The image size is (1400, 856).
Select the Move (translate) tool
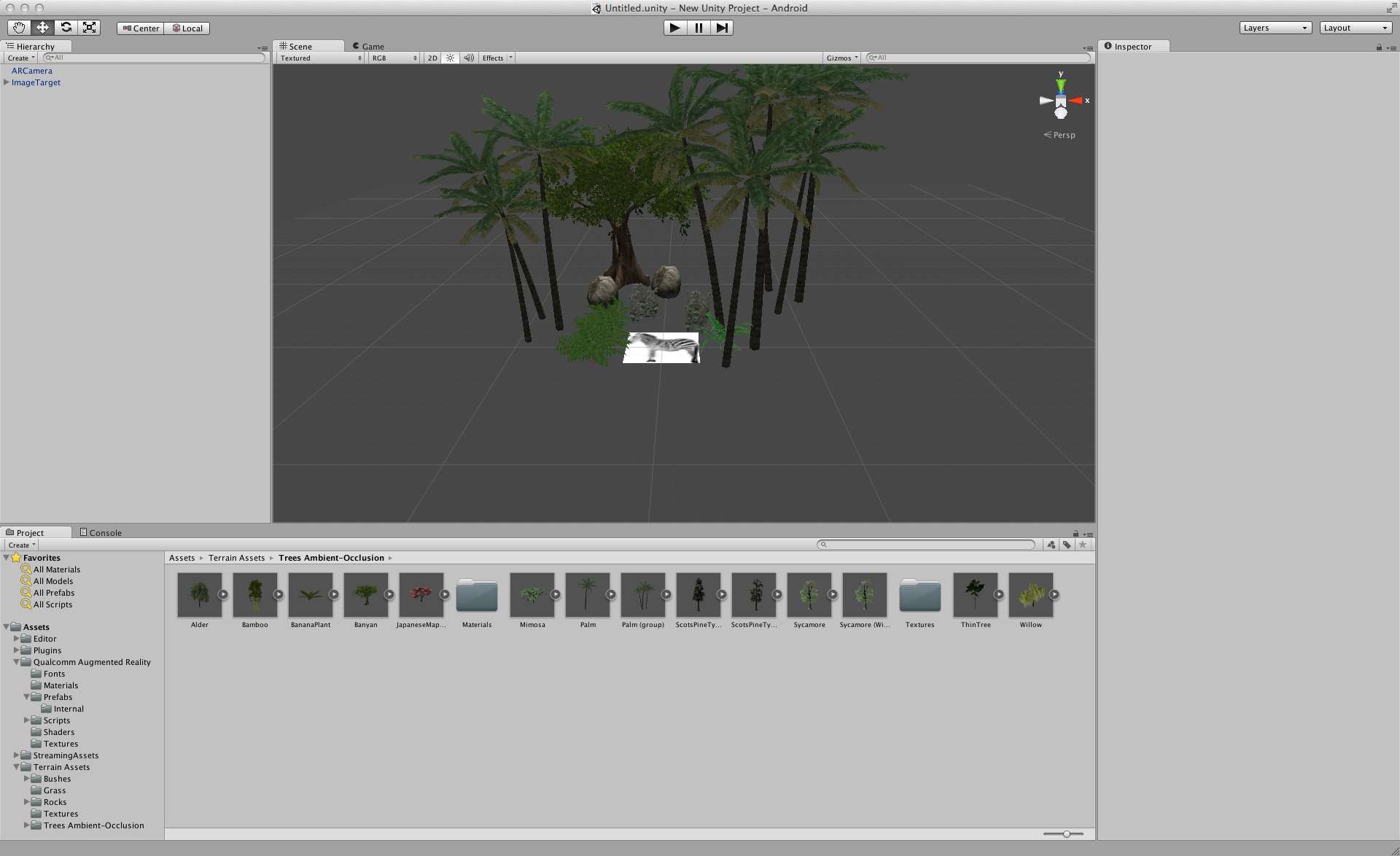pos(42,28)
